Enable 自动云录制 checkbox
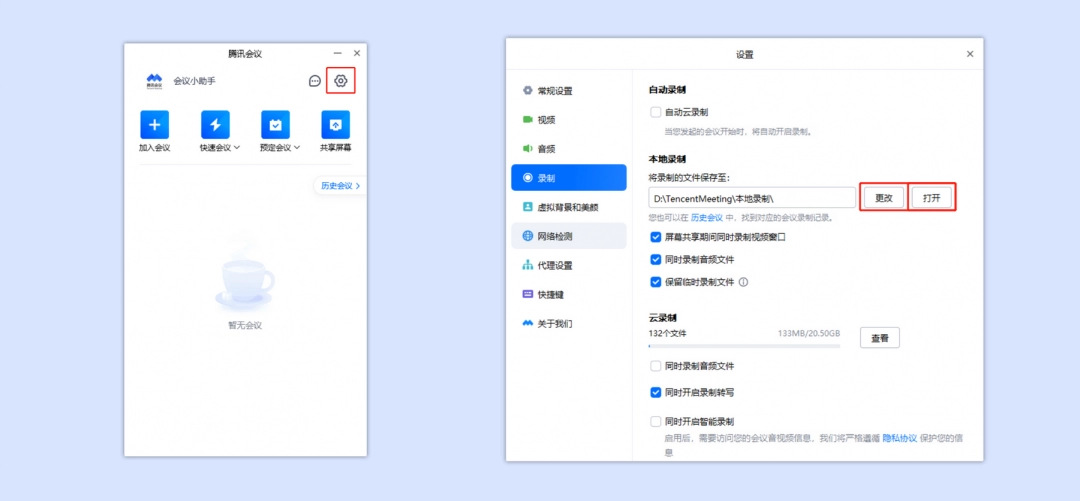The height and width of the screenshot is (501, 1080). [x=656, y=112]
